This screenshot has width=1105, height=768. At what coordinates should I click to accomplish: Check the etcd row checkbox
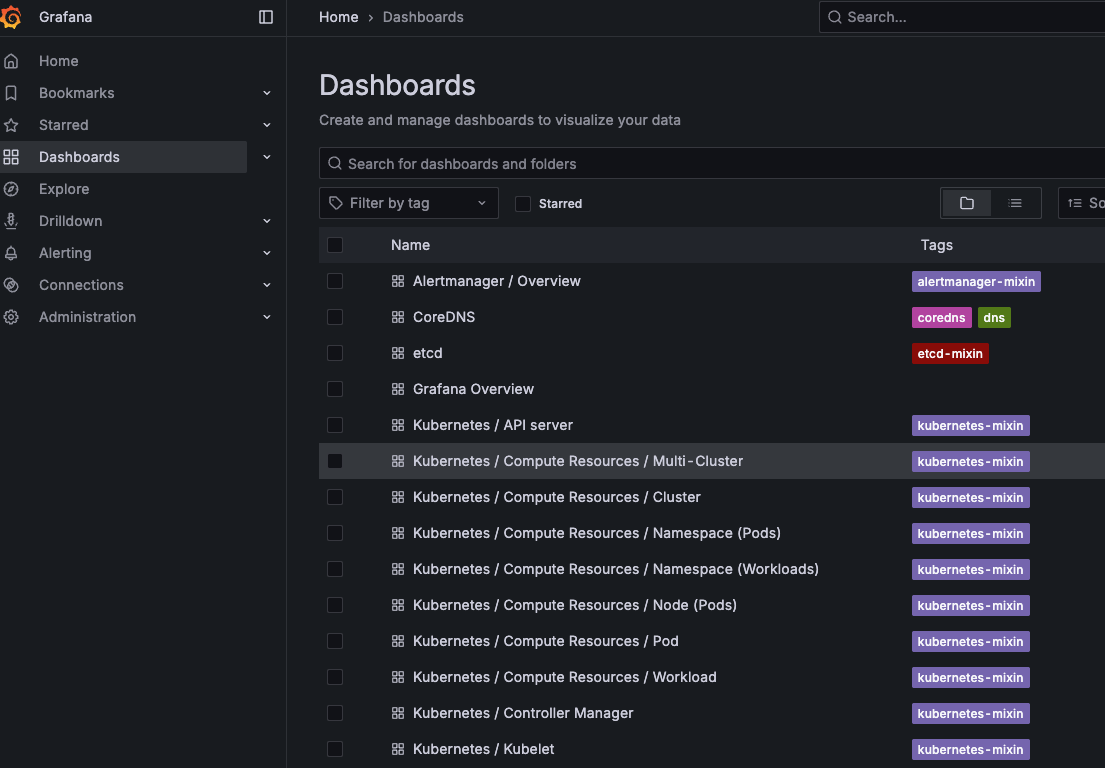335,353
